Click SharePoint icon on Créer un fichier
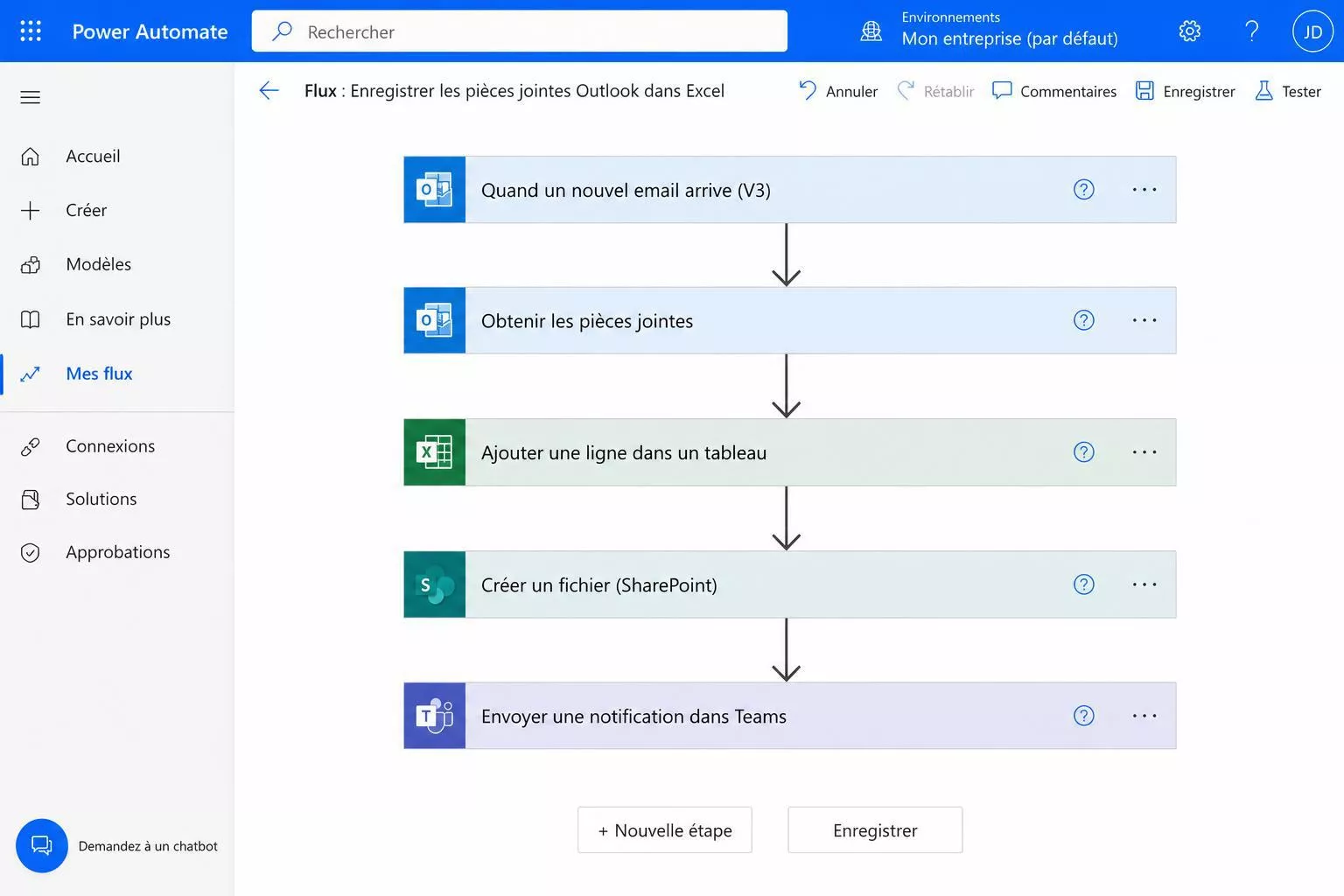The height and width of the screenshot is (896, 1344). 434,584
